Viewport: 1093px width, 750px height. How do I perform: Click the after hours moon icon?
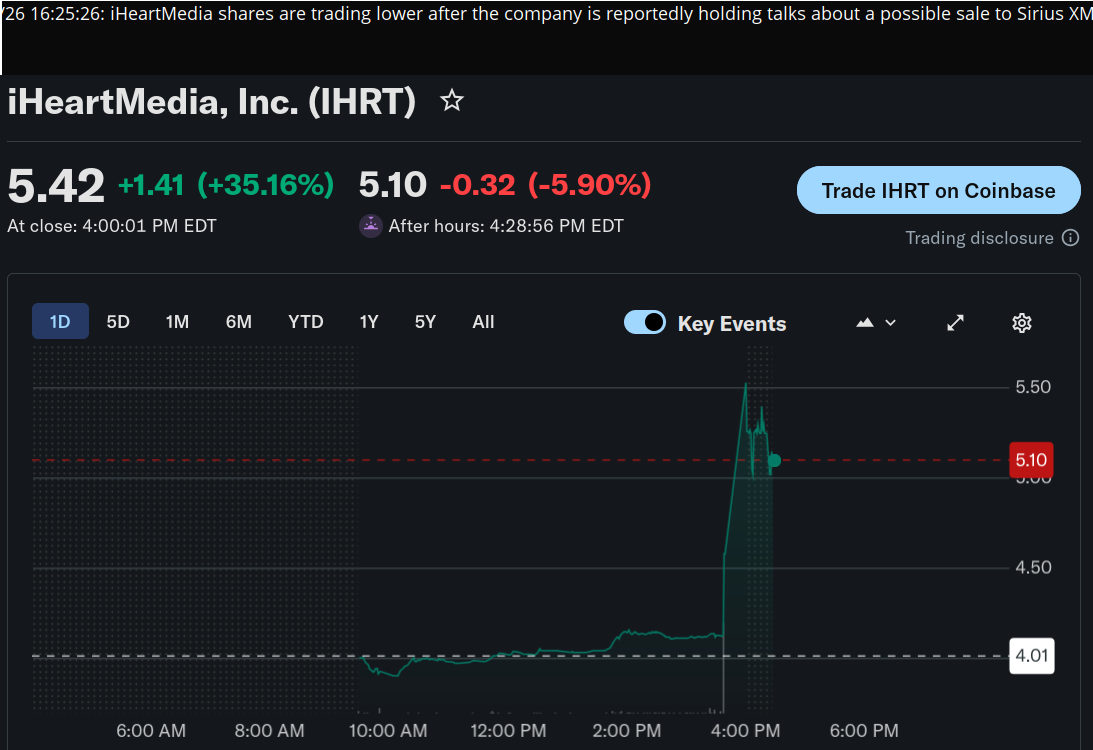(370, 226)
